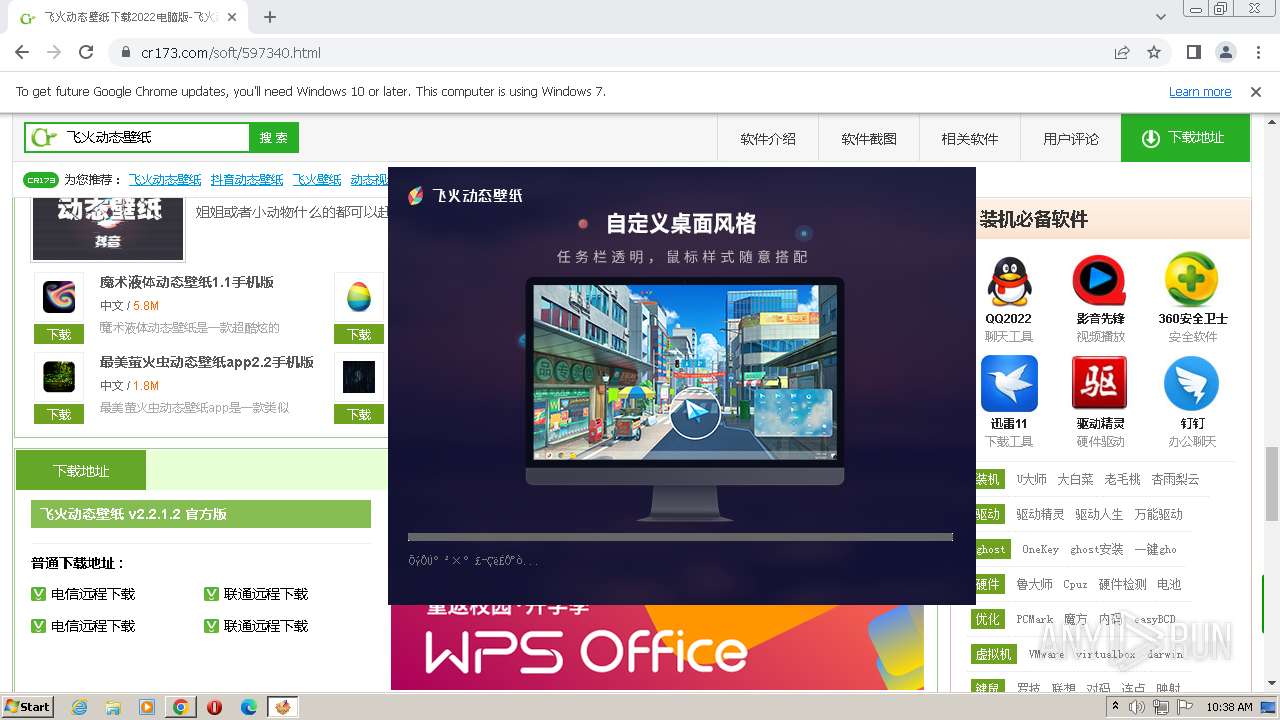1280x720 pixels.
Task: Click the 最美萤火虫动态壁纸 app icon
Action: tap(59, 378)
